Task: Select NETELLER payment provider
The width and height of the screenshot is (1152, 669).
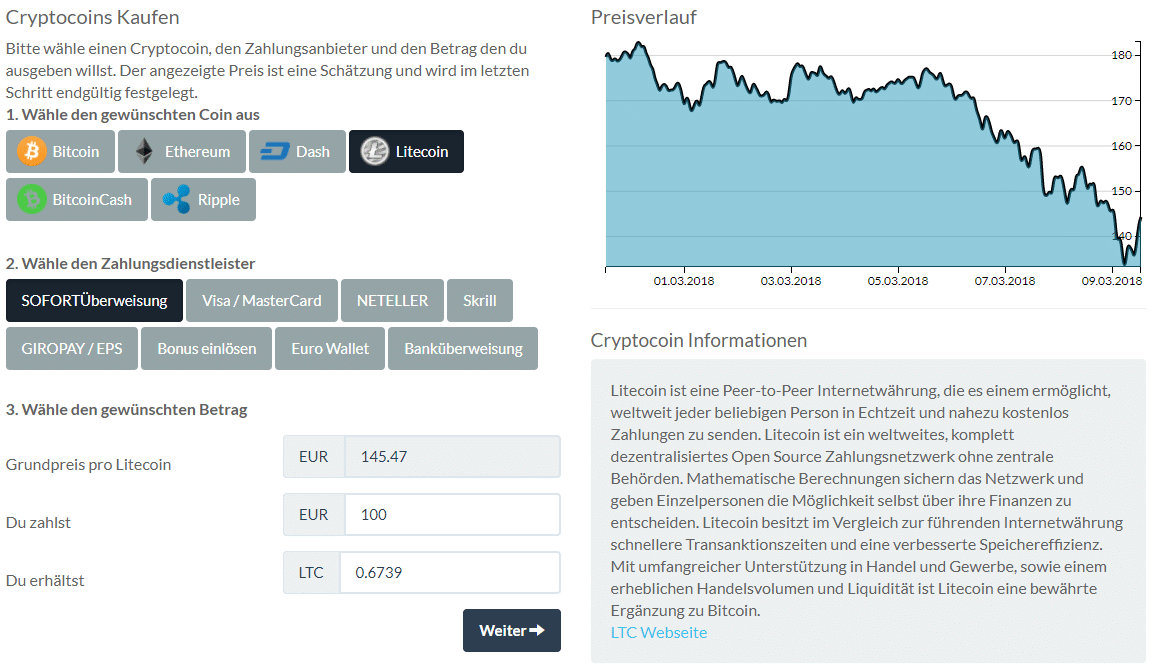Action: tap(392, 300)
